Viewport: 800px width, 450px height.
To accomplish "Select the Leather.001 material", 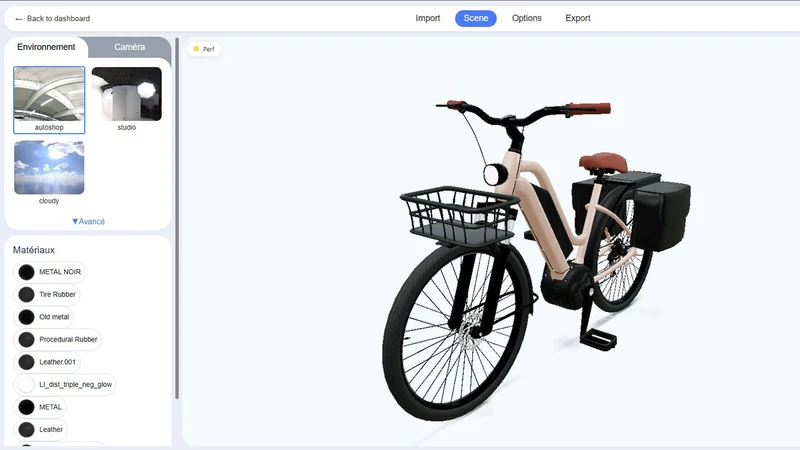I will [x=47, y=362].
